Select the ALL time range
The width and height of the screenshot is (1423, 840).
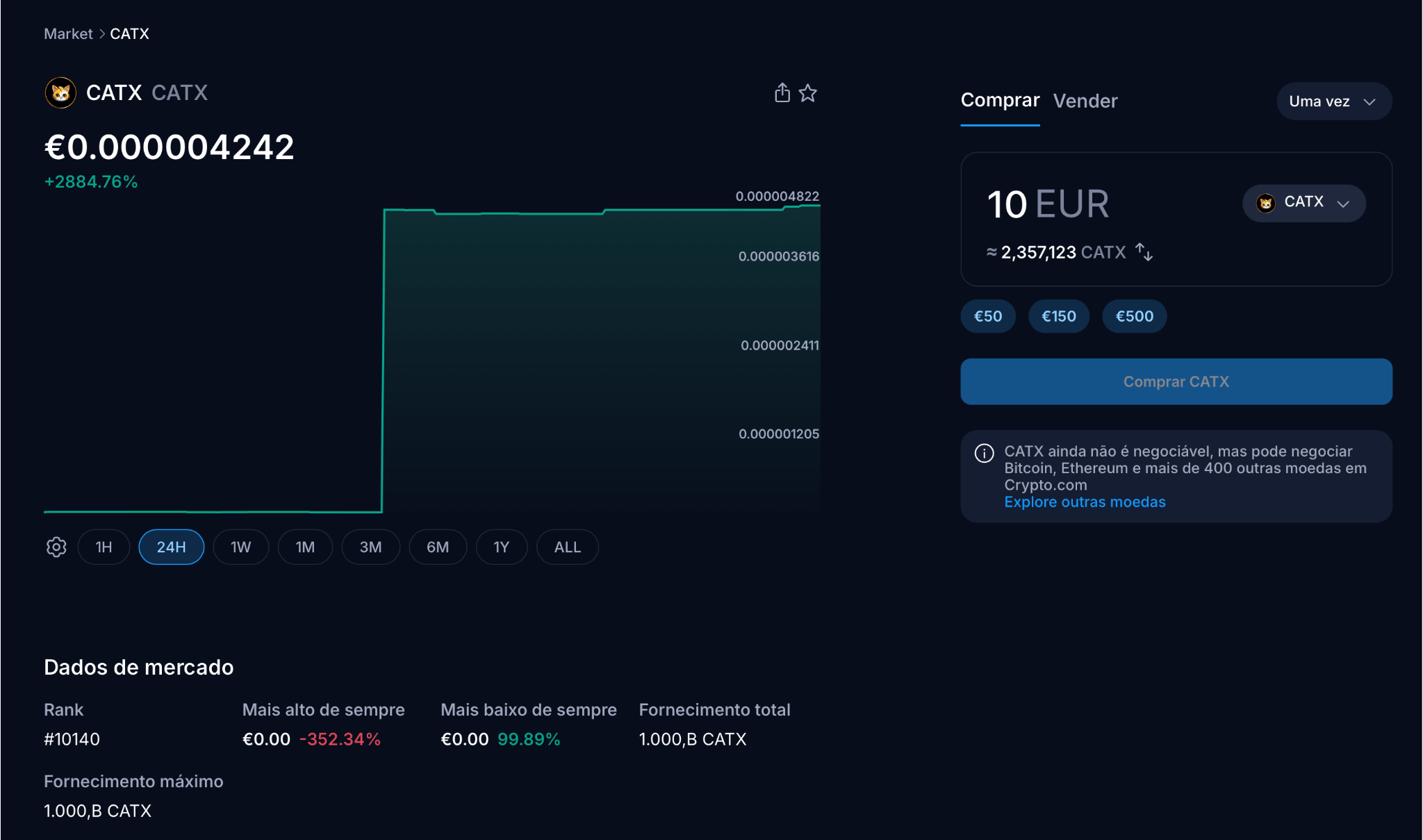tap(567, 547)
